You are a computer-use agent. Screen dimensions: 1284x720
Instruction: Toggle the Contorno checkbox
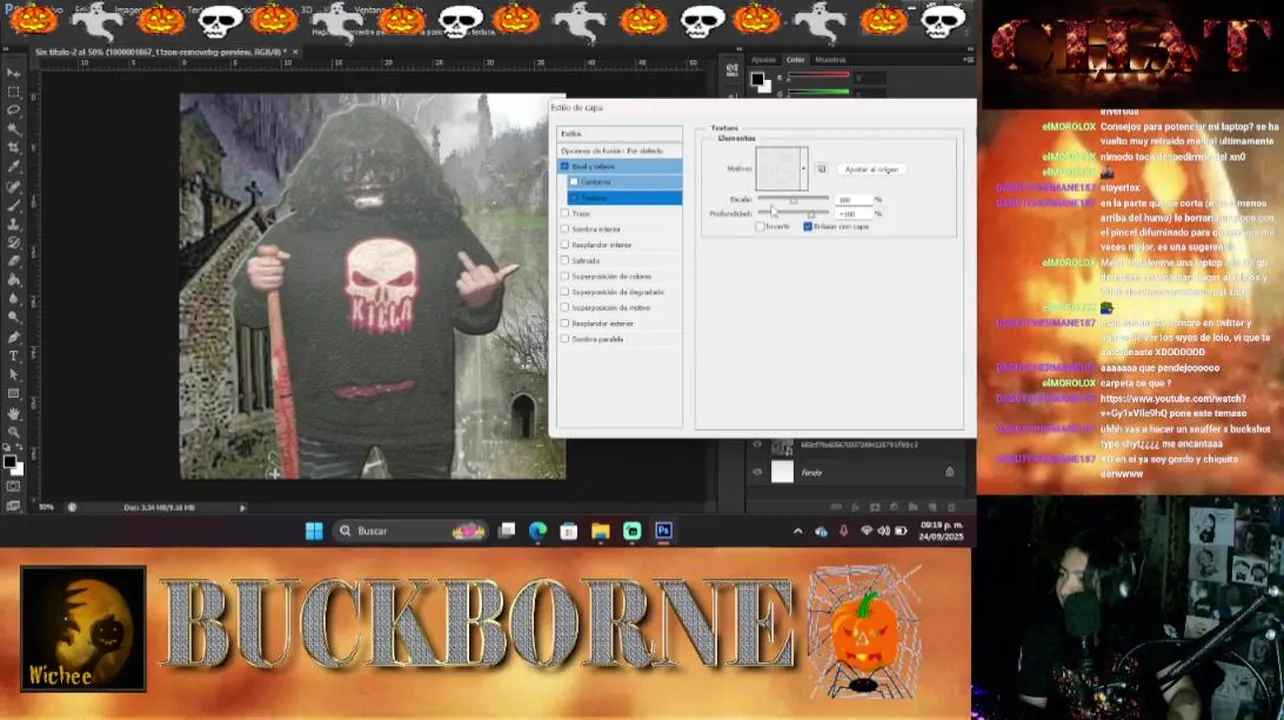pos(574,182)
